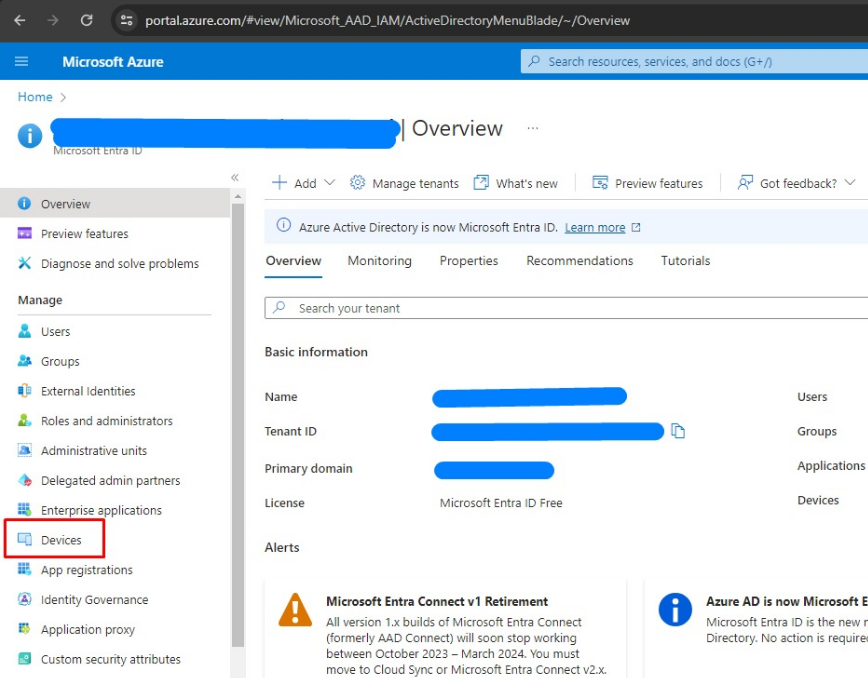Click the Got feedback person icon
This screenshot has width=868, height=678.
(x=745, y=183)
